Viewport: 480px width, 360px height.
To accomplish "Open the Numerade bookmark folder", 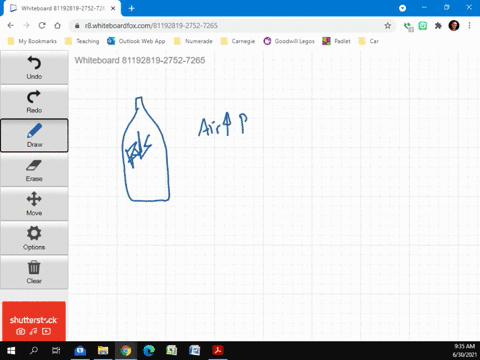I will pos(193,41).
